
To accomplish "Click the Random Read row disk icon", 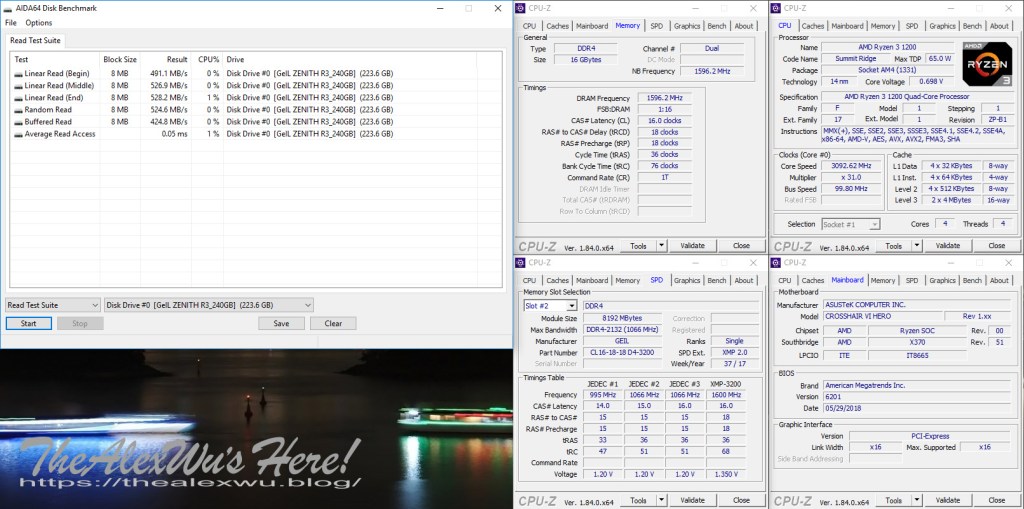I will click(x=18, y=109).
